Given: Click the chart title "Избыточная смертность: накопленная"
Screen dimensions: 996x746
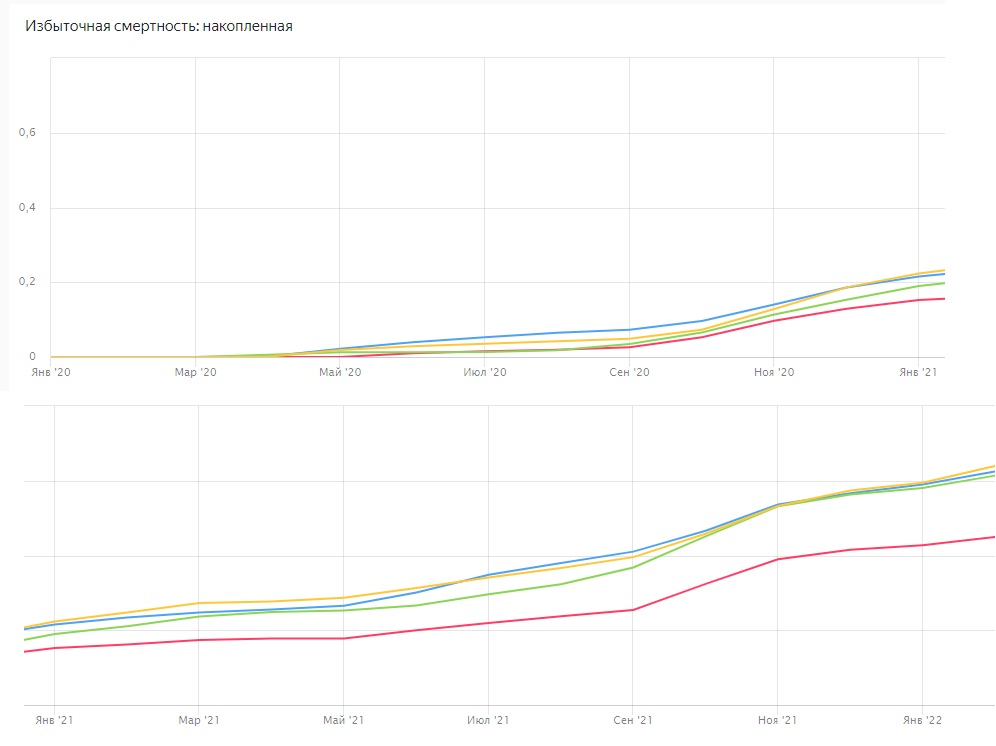Looking at the screenshot, I should (159, 27).
